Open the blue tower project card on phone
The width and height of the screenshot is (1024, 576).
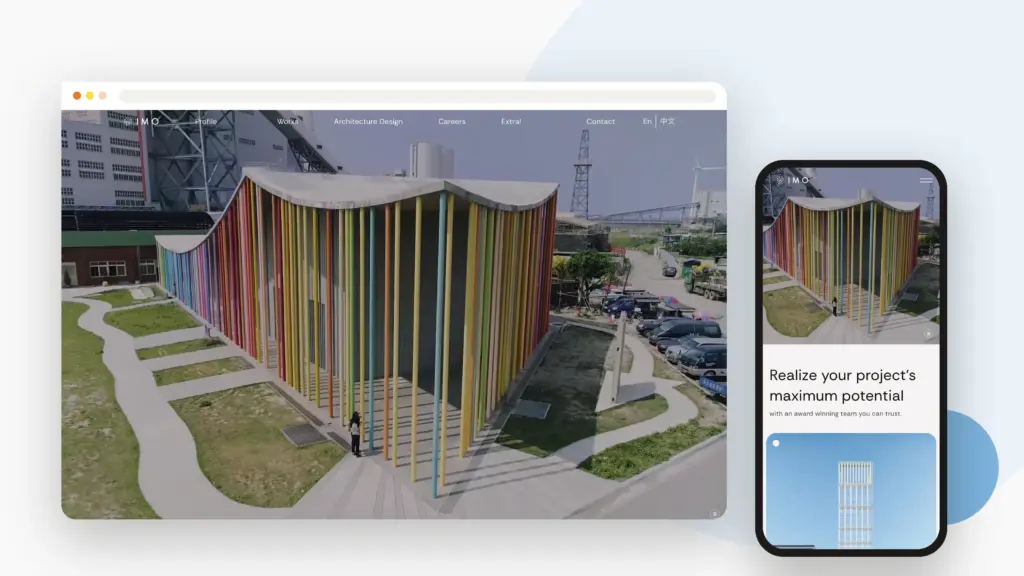[851, 490]
